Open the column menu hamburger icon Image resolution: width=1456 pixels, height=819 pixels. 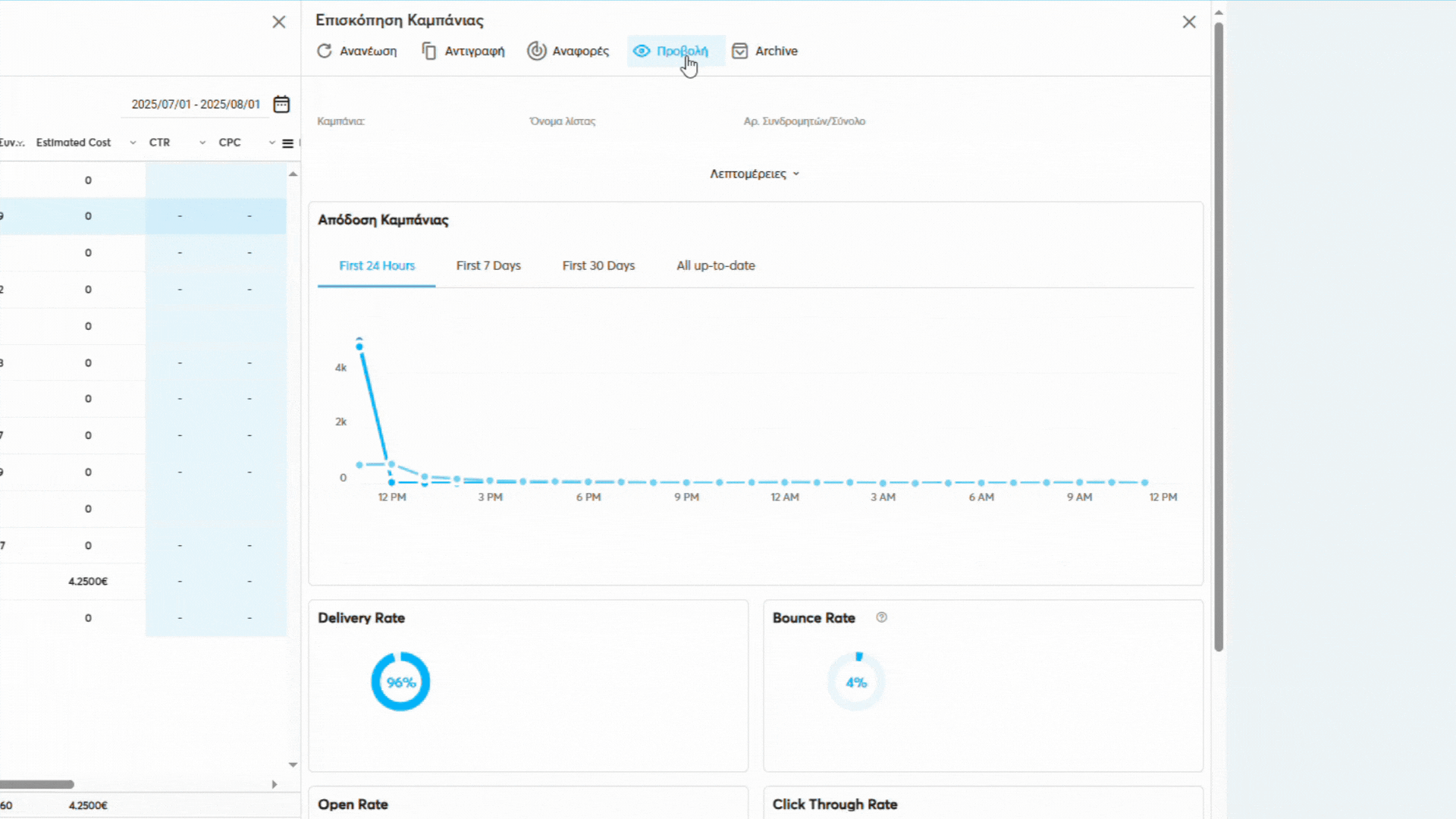[x=287, y=143]
